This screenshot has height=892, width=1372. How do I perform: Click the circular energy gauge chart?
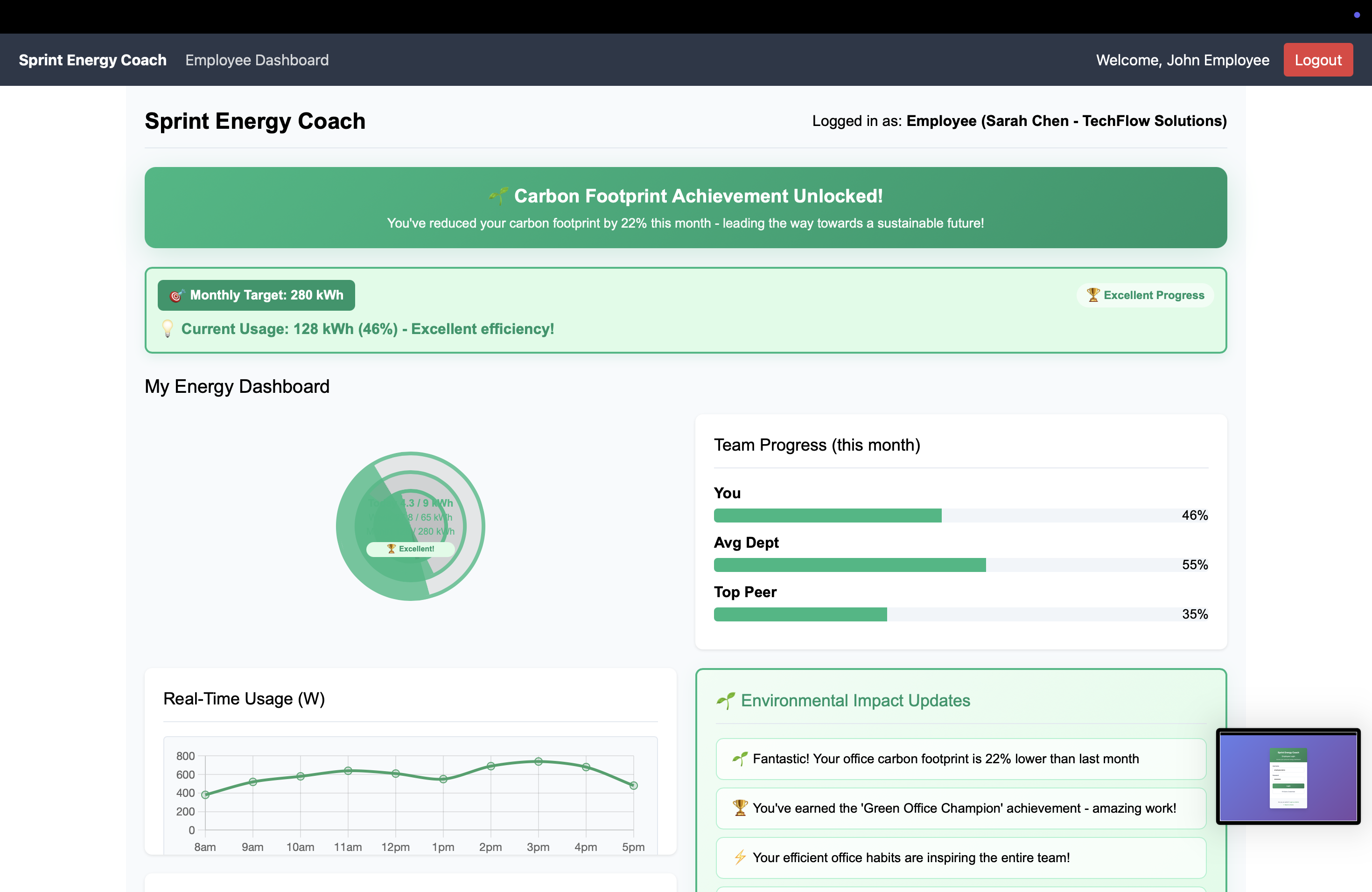click(411, 526)
